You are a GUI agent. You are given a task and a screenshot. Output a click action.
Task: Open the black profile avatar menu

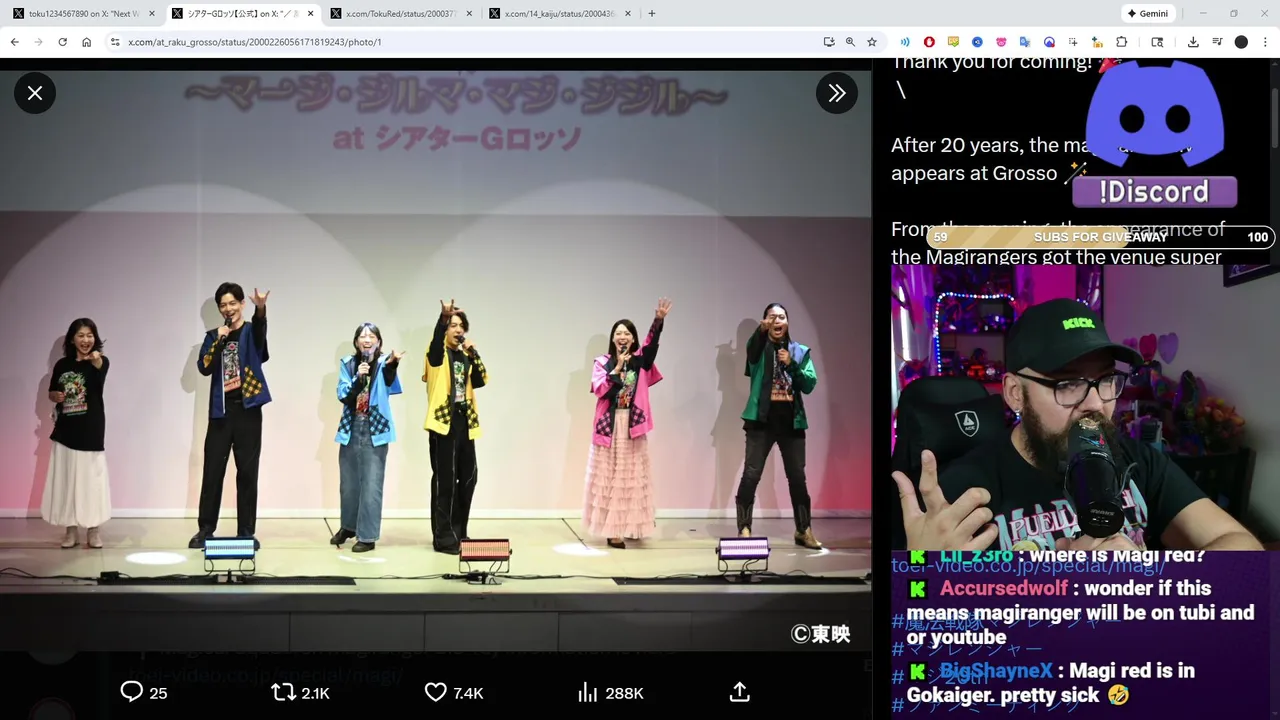tap(1241, 42)
